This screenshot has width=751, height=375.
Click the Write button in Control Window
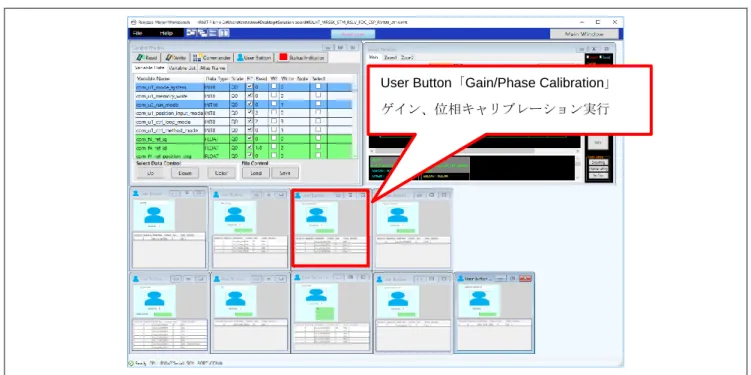point(175,57)
